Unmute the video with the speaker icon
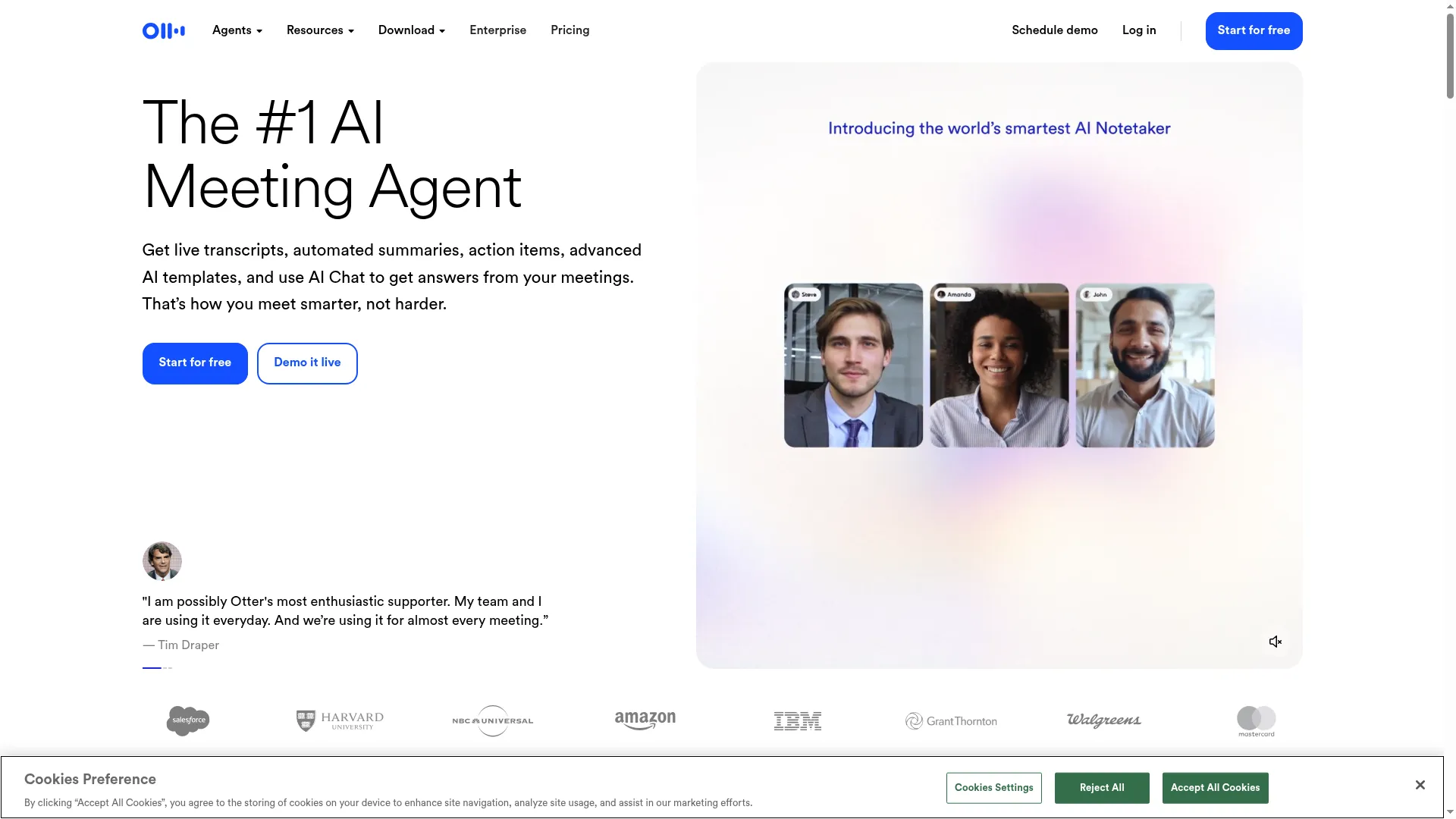The height and width of the screenshot is (819, 1456). [1276, 642]
